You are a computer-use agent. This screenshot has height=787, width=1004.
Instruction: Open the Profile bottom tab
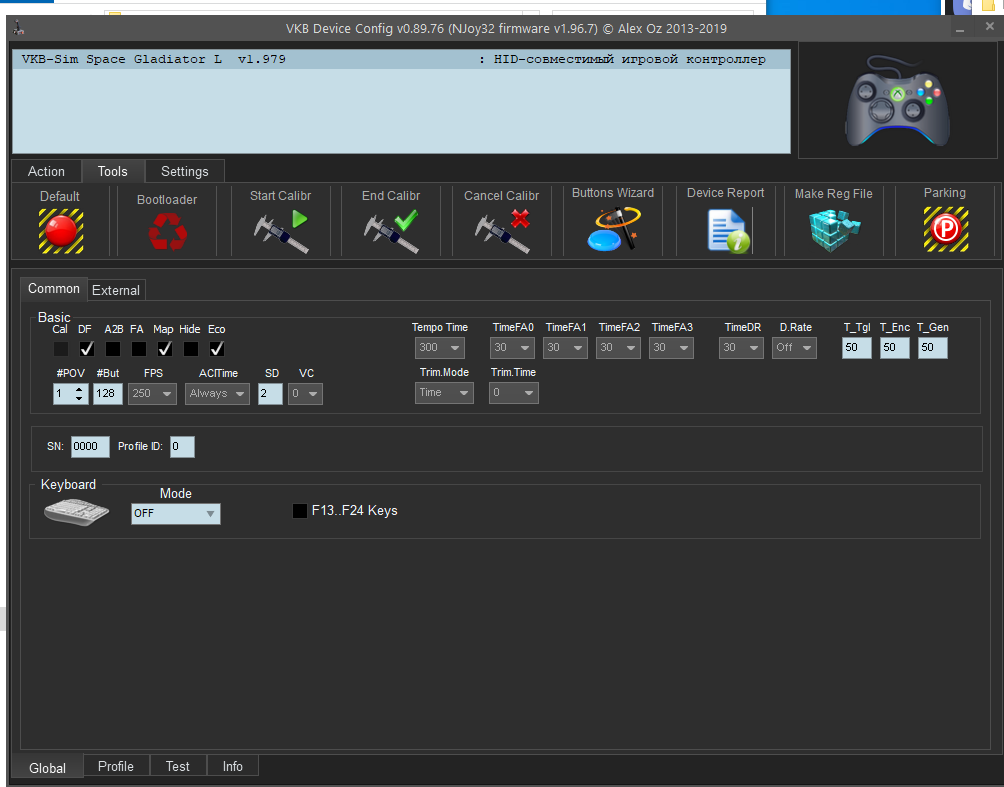click(x=116, y=766)
